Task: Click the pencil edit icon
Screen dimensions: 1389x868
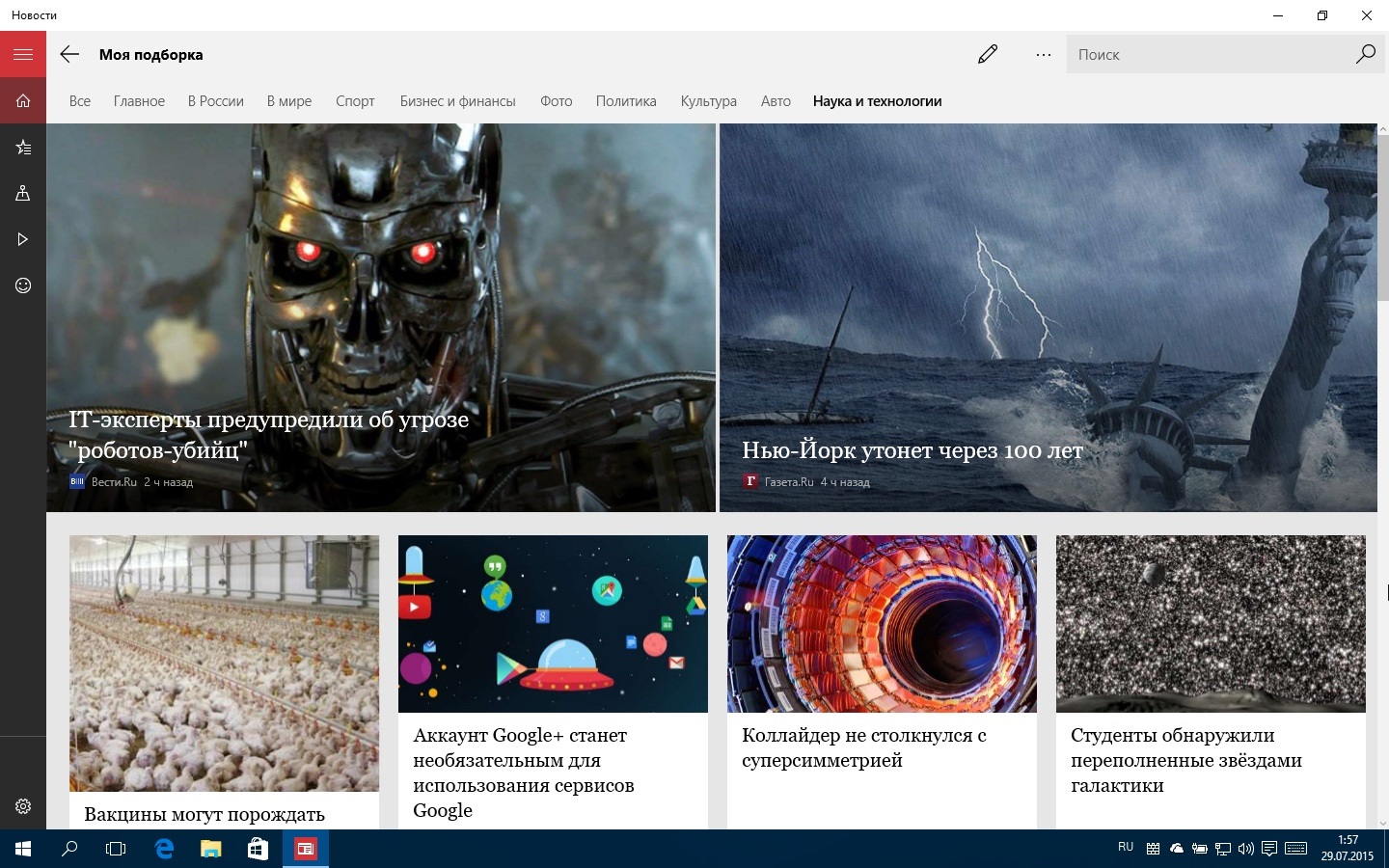Action: [988, 54]
